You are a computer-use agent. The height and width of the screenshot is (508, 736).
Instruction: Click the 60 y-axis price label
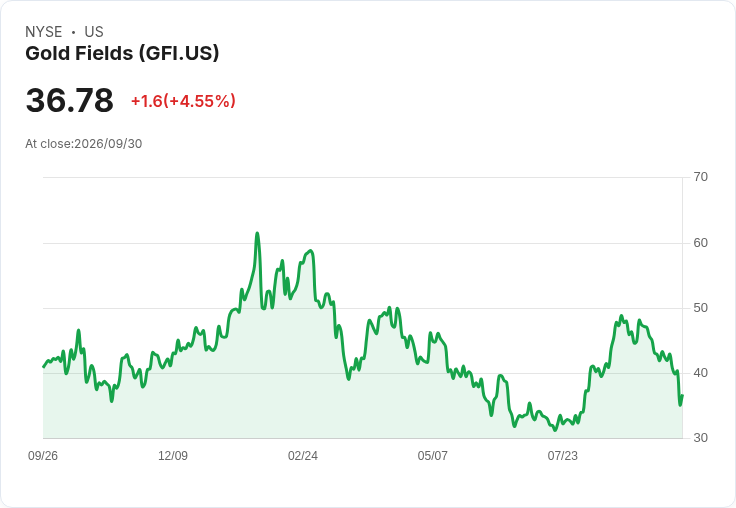pos(700,243)
